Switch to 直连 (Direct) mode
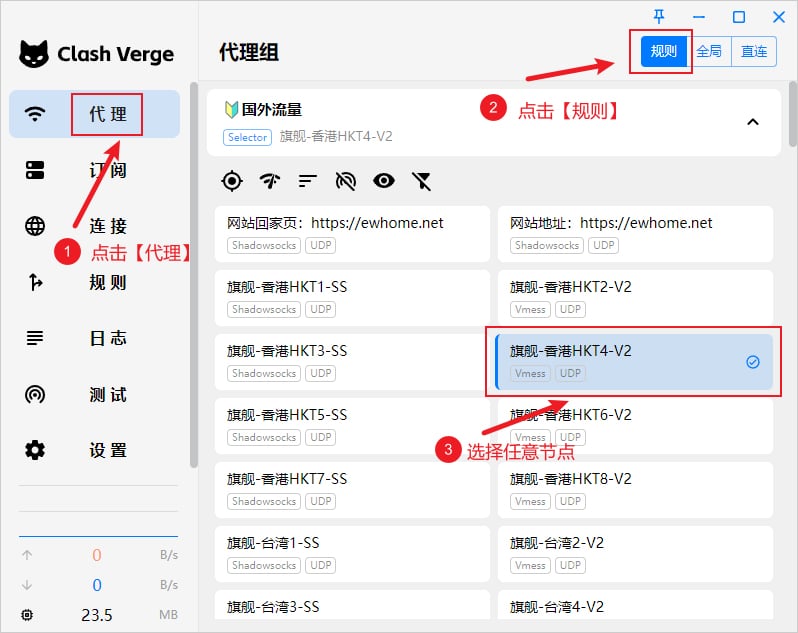This screenshot has height=633, width=798. 754,52
